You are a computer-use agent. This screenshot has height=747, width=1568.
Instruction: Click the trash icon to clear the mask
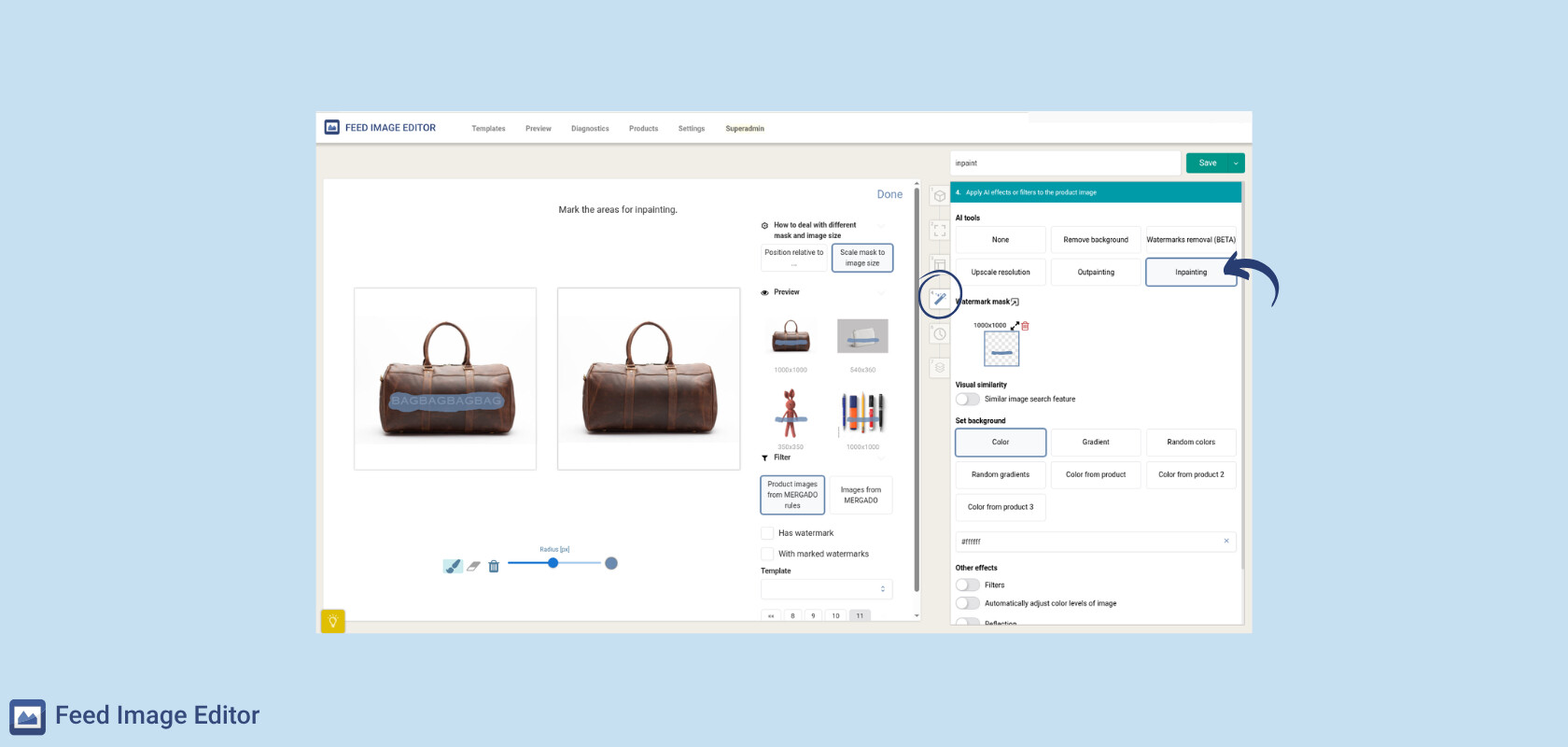coord(494,566)
